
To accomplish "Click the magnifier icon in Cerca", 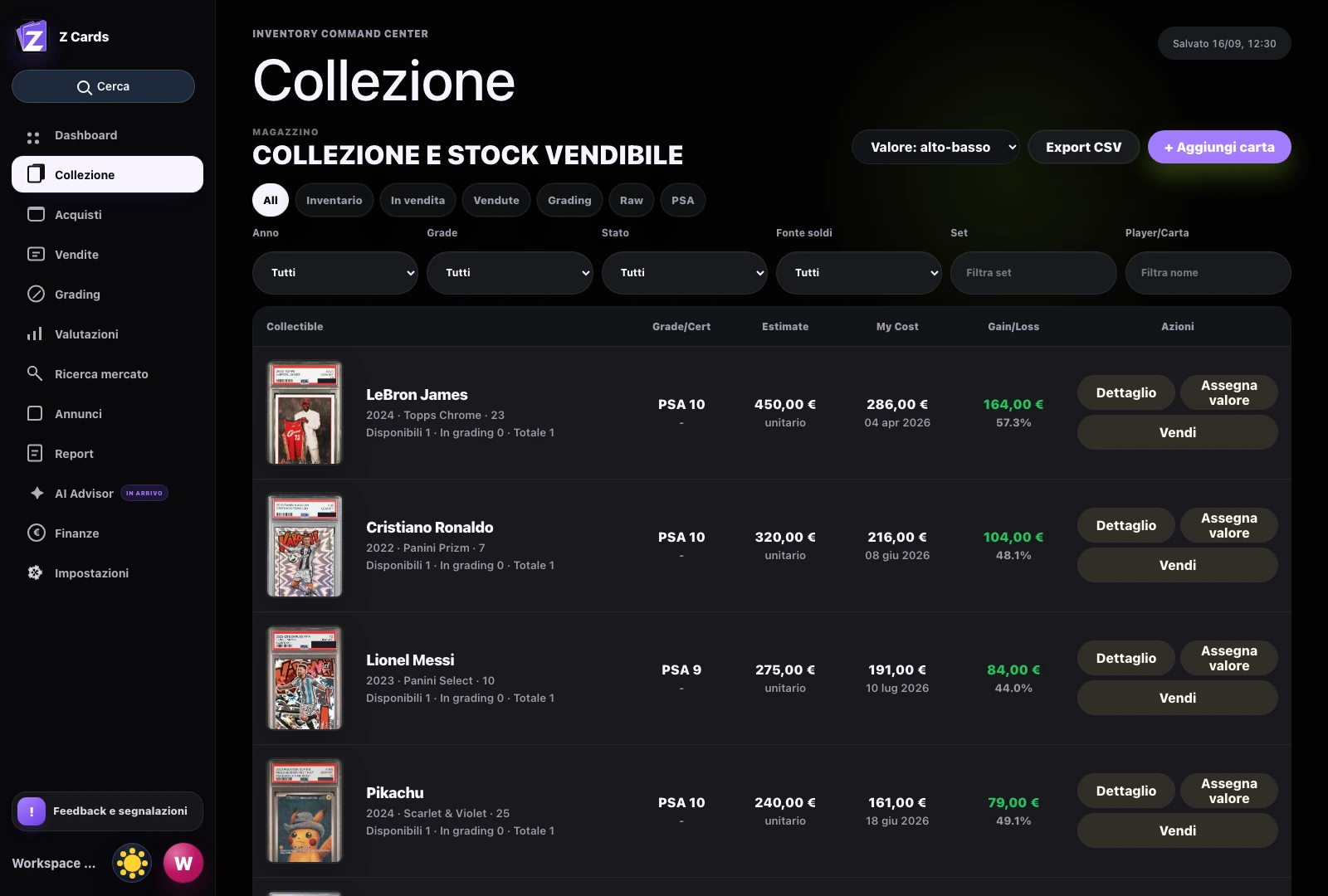I will tap(84, 87).
